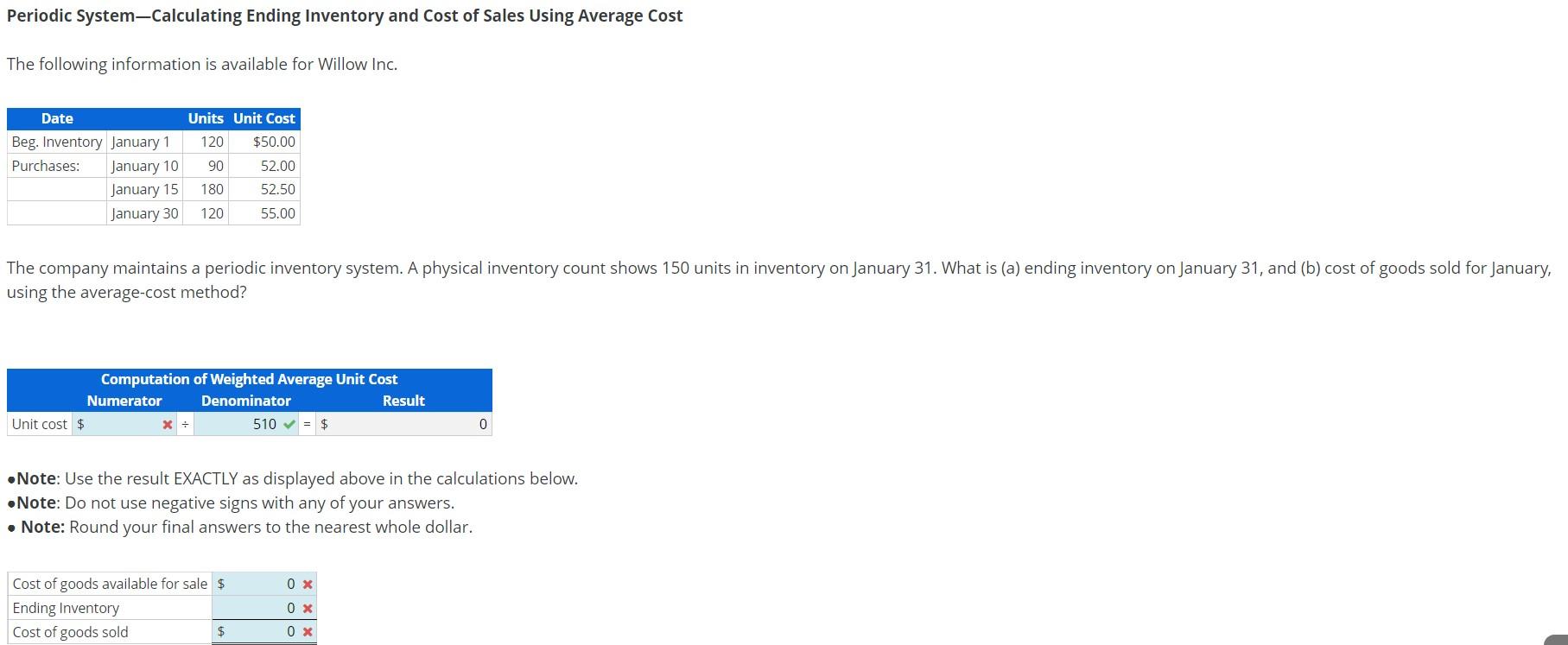Select the Beg. Inventory January 1 row
The width and height of the screenshot is (1568, 645).
(104, 142)
